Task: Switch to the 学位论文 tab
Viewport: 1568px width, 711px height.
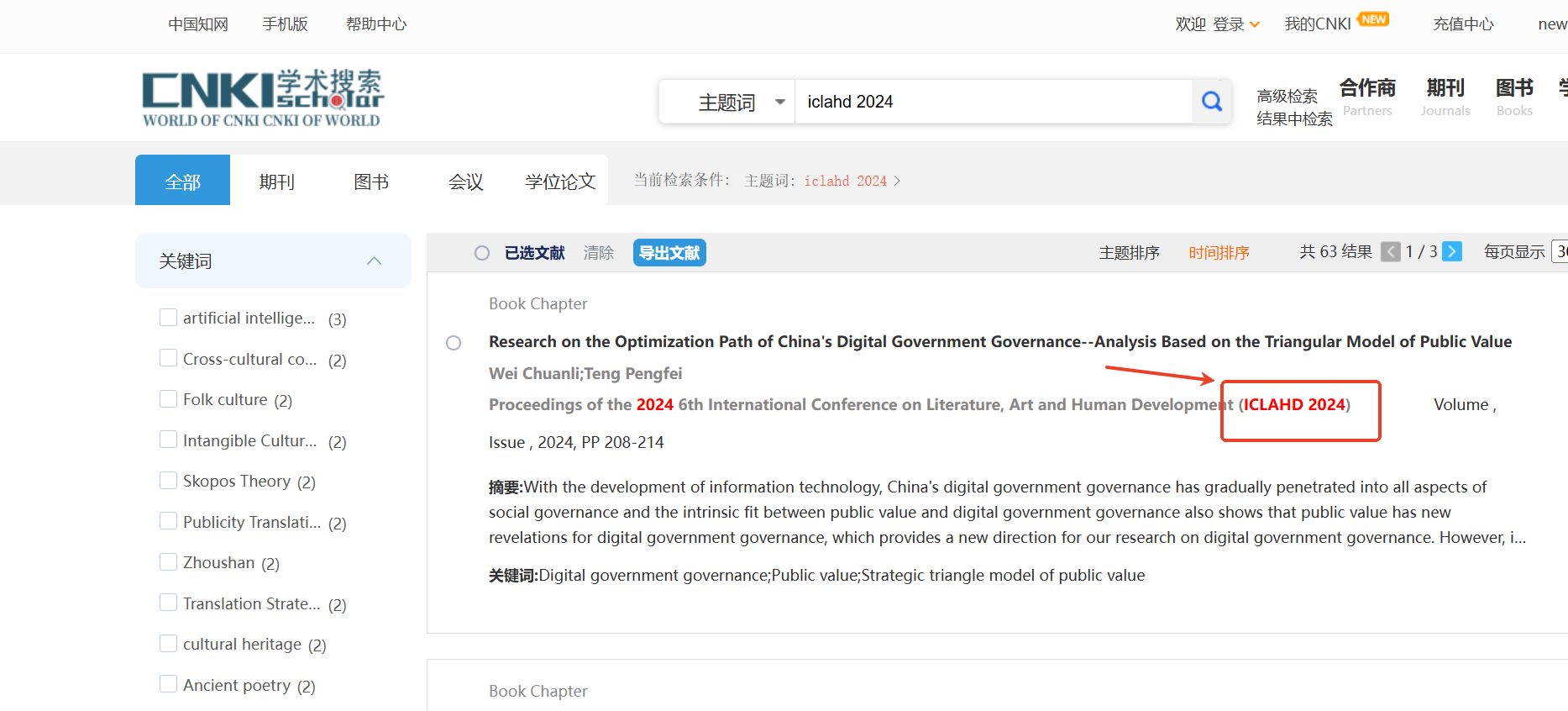Action: (x=560, y=182)
